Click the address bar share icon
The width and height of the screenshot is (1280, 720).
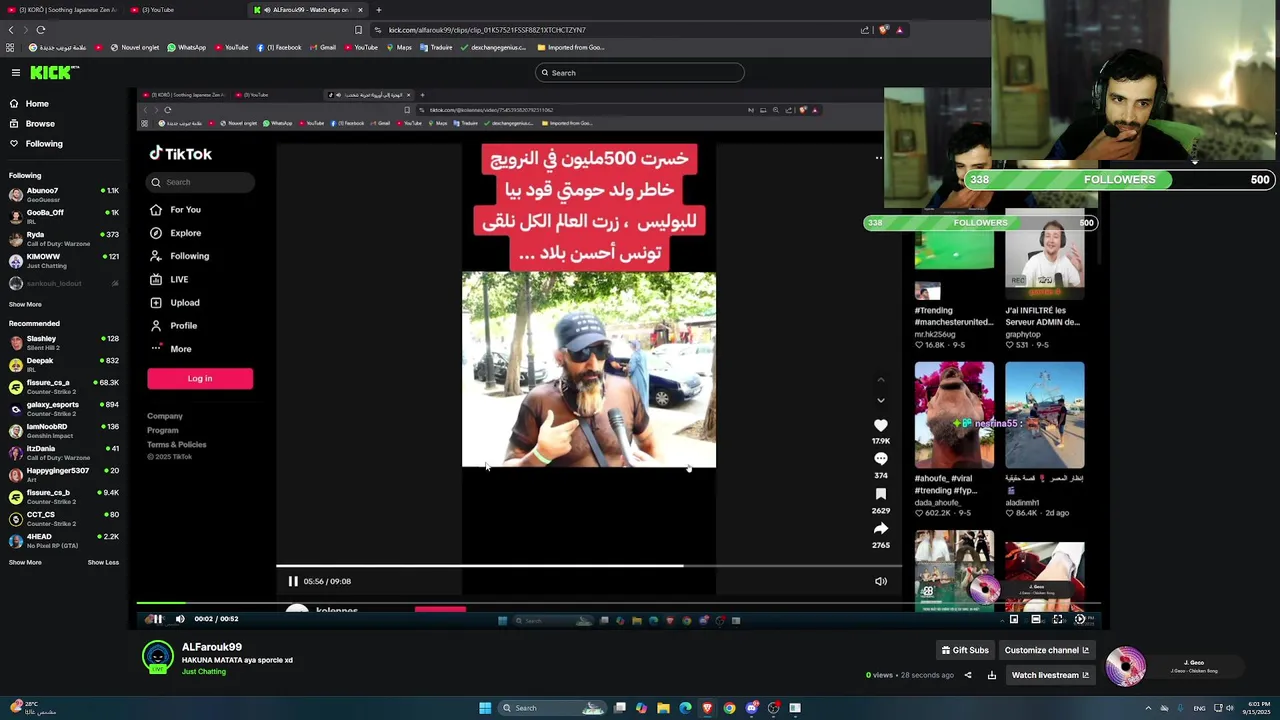pyautogui.click(x=865, y=30)
